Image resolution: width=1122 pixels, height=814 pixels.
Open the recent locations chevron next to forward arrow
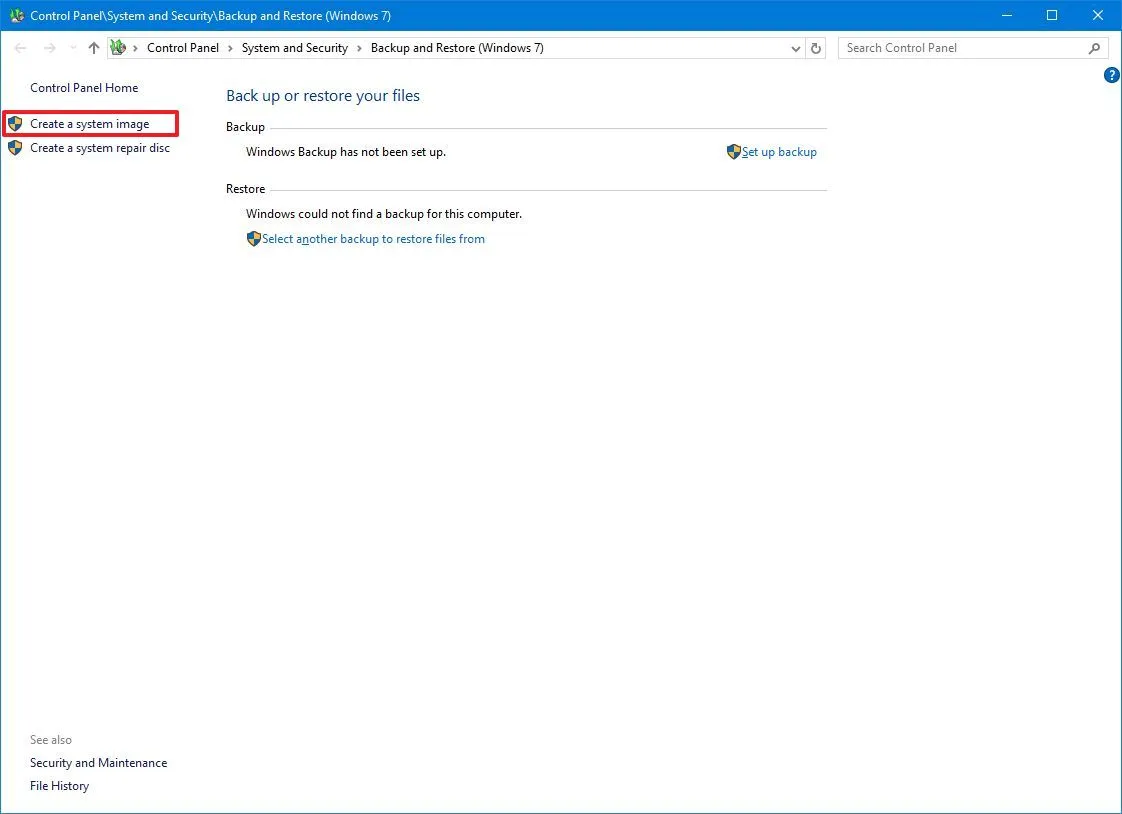71,47
